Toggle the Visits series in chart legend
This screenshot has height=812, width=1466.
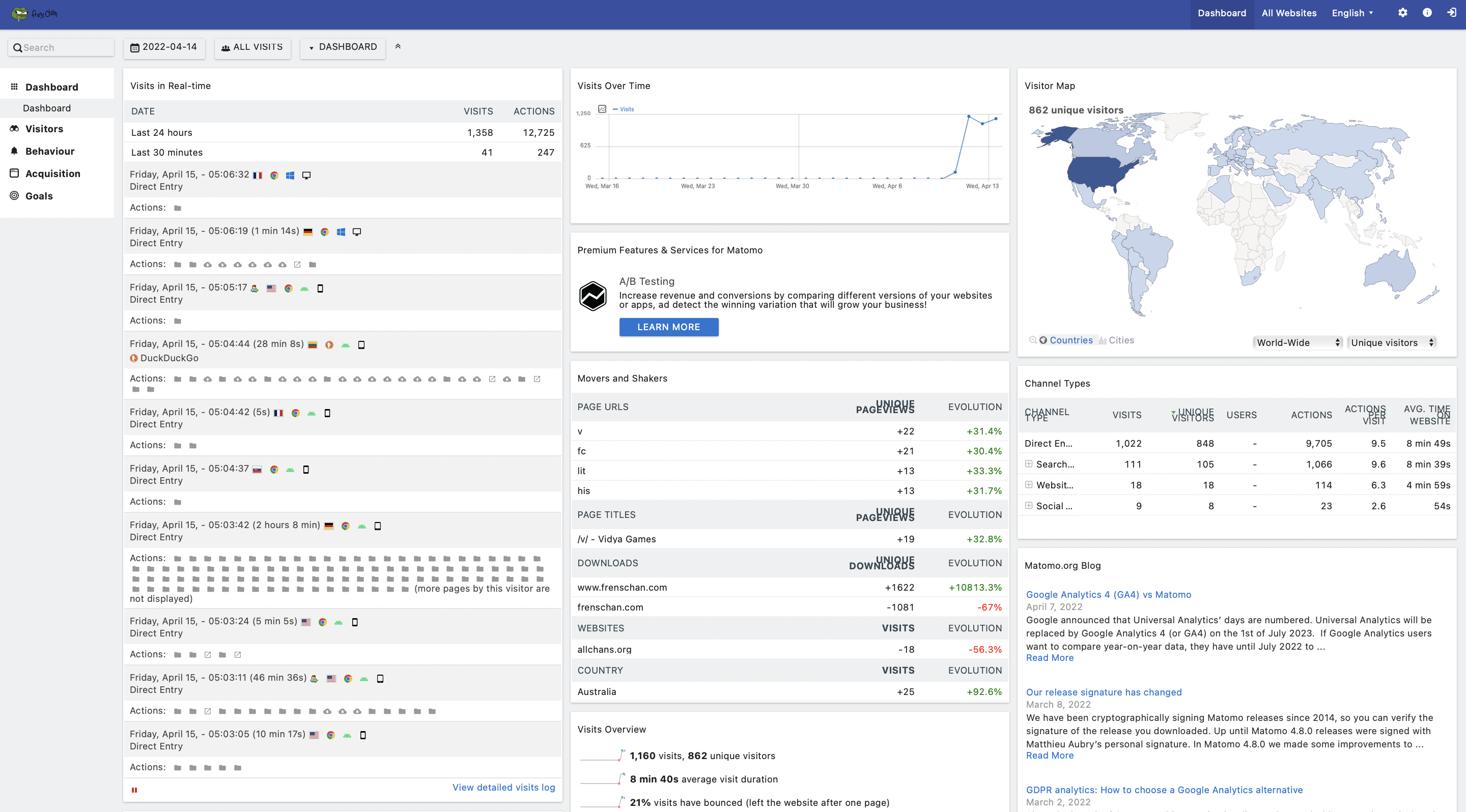click(623, 108)
